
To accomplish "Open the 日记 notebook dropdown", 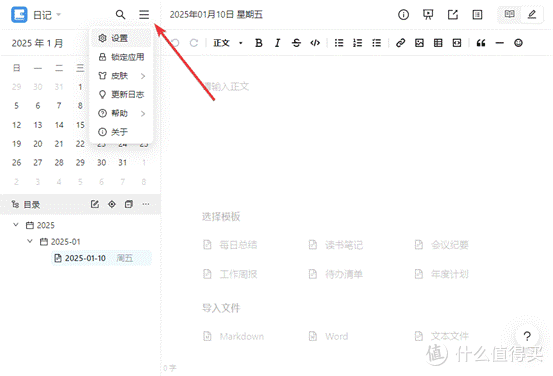I will (x=47, y=15).
